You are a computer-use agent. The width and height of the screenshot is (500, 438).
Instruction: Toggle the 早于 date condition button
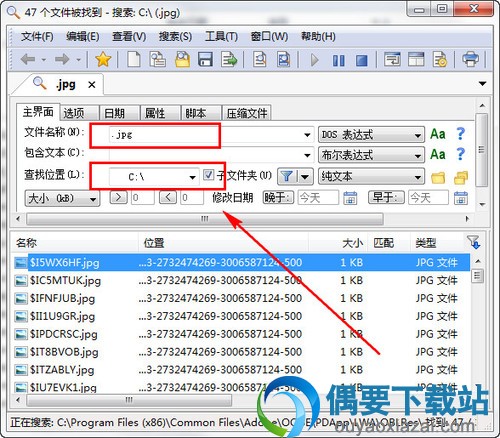pyautogui.click(x=386, y=198)
